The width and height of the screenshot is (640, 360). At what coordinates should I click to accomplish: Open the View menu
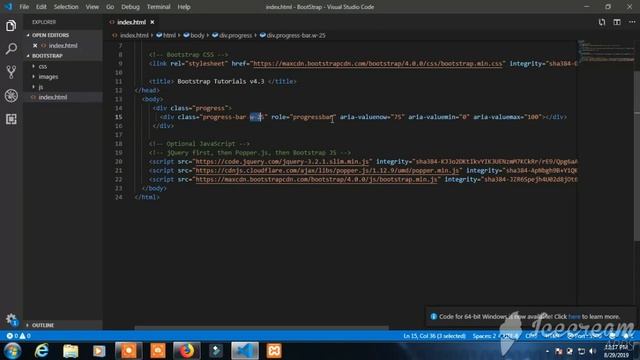(92, 7)
